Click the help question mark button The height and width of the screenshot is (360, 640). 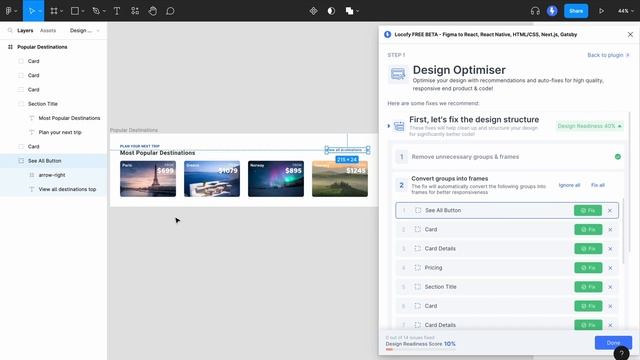[x=621, y=353]
